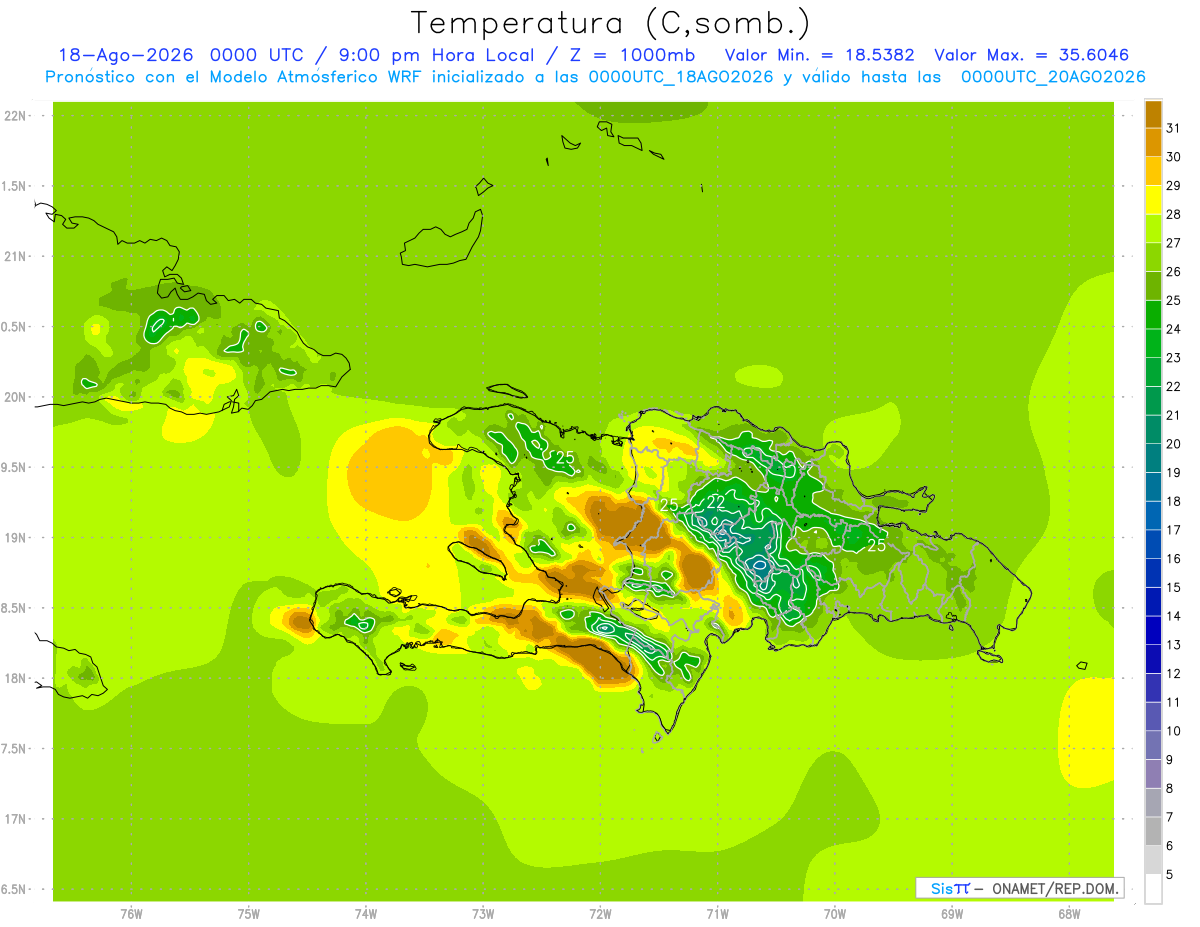Click the '73W' longitude label
Image resolution: width=1200 pixels, height=927 pixels.
483,914
